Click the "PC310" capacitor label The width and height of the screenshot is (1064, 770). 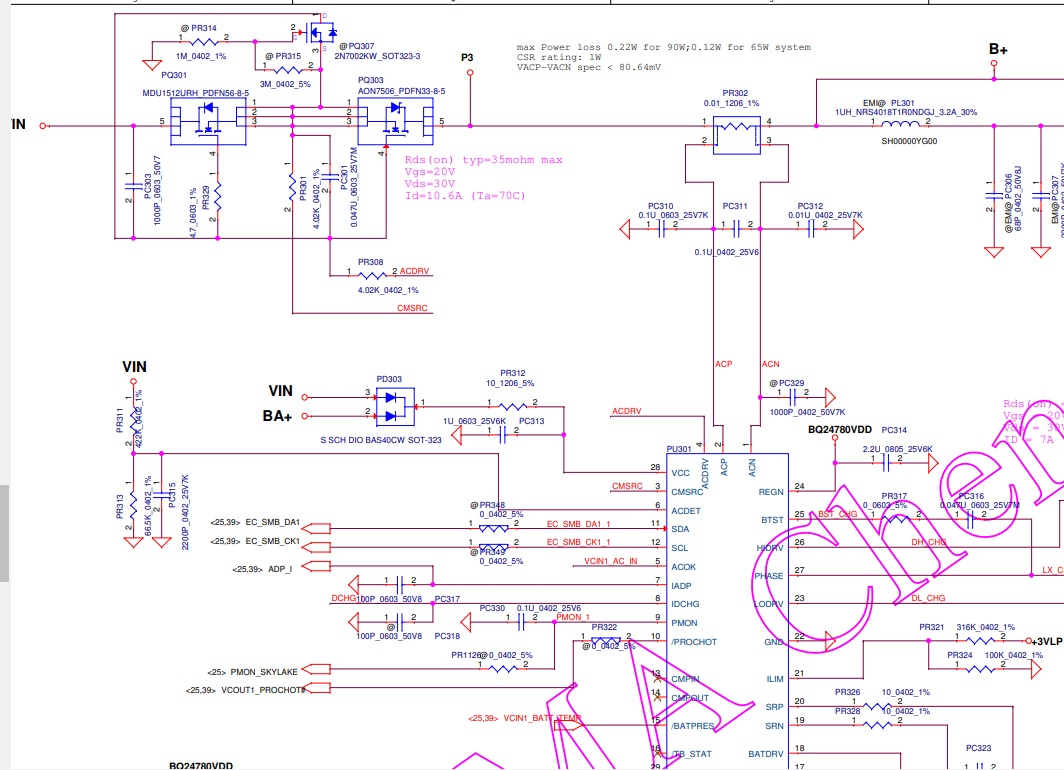pyautogui.click(x=660, y=206)
